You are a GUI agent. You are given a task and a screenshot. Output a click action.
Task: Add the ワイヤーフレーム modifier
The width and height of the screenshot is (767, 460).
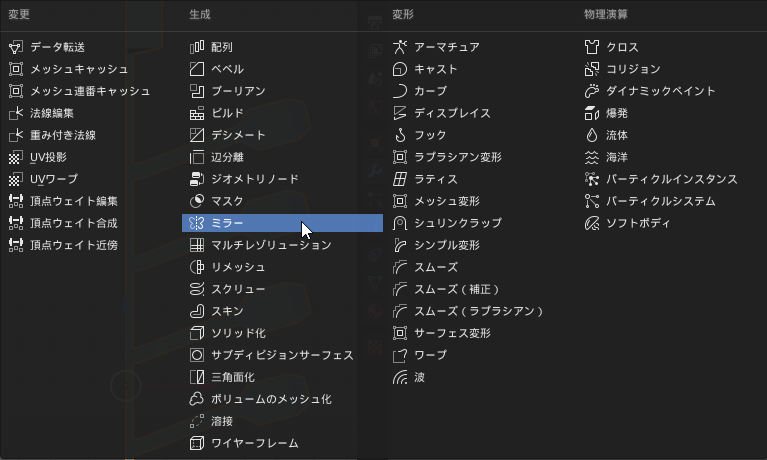coord(254,443)
